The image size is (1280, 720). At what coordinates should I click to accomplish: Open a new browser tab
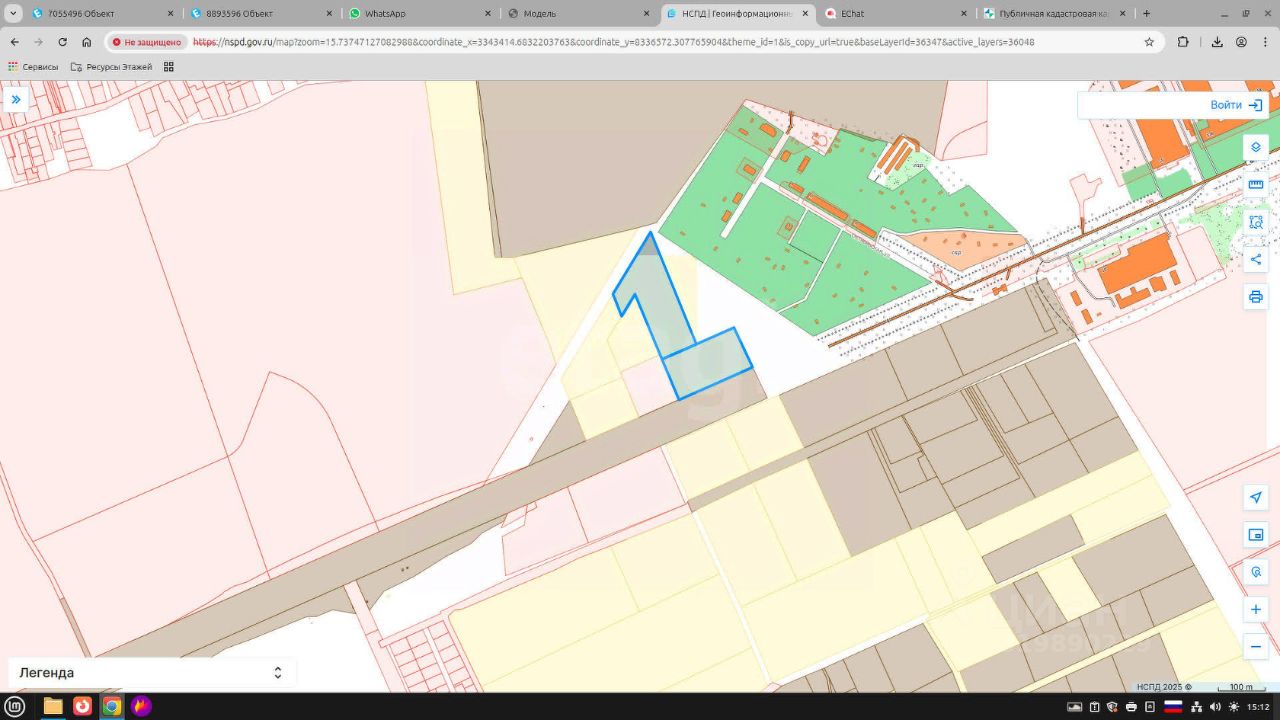pyautogui.click(x=1146, y=14)
